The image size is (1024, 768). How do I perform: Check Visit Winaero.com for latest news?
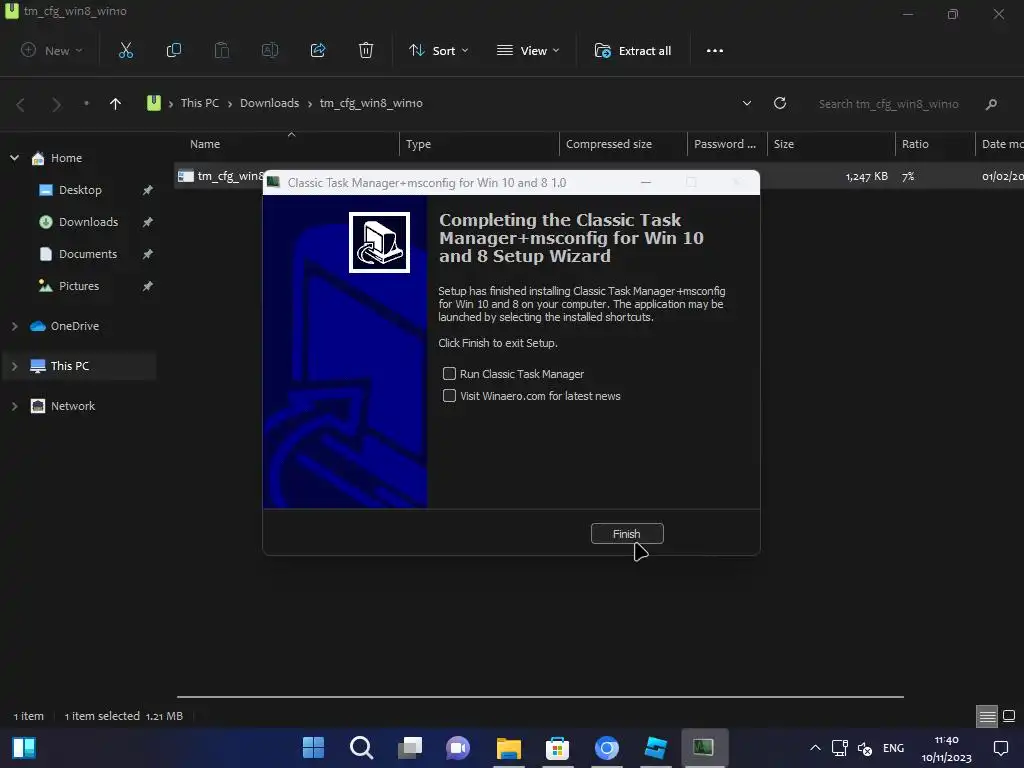[449, 396]
